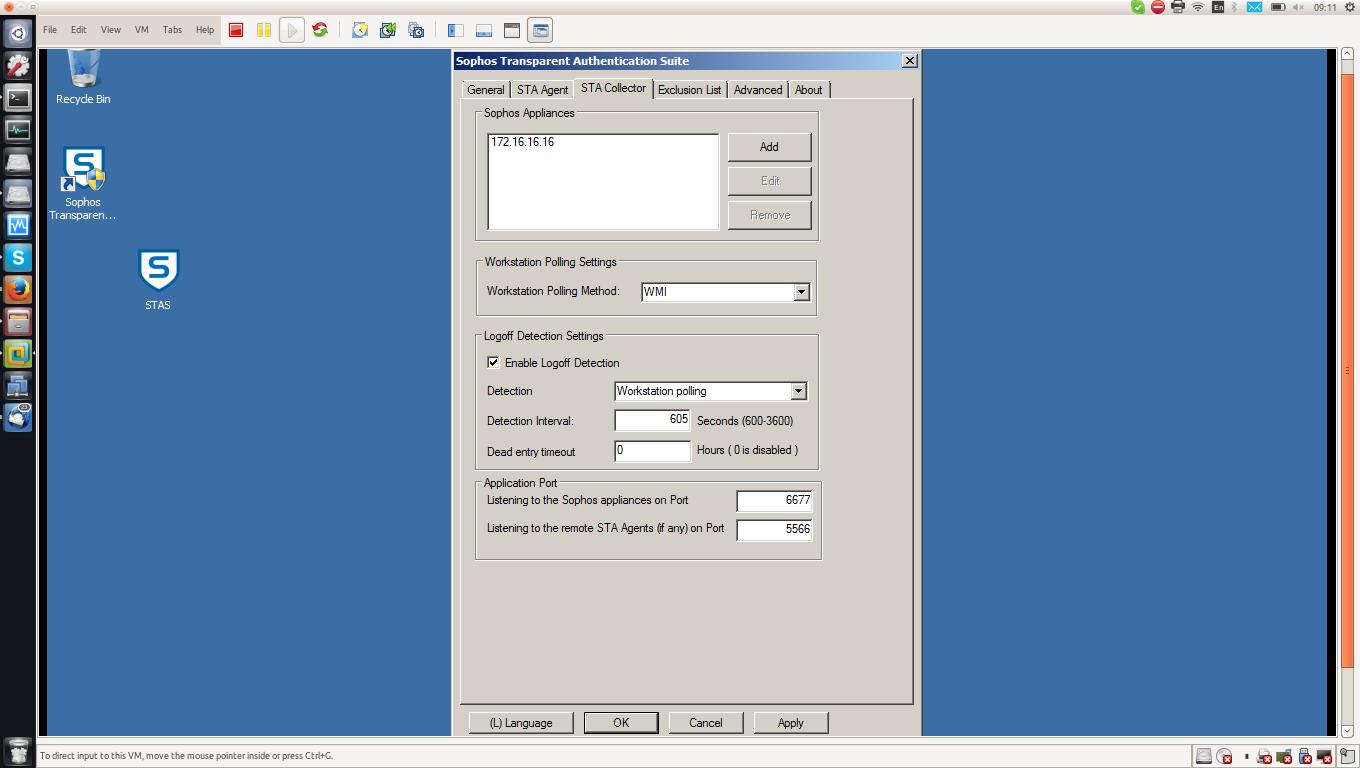
Task: Click the (L) Language button
Action: 521,723
